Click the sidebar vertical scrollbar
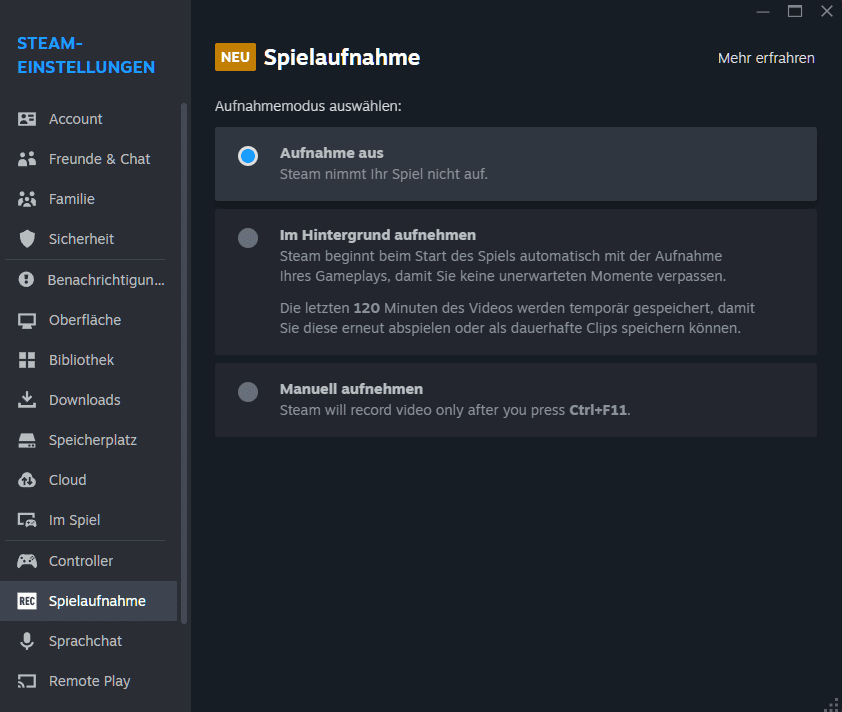This screenshot has width=842, height=712. [x=184, y=360]
